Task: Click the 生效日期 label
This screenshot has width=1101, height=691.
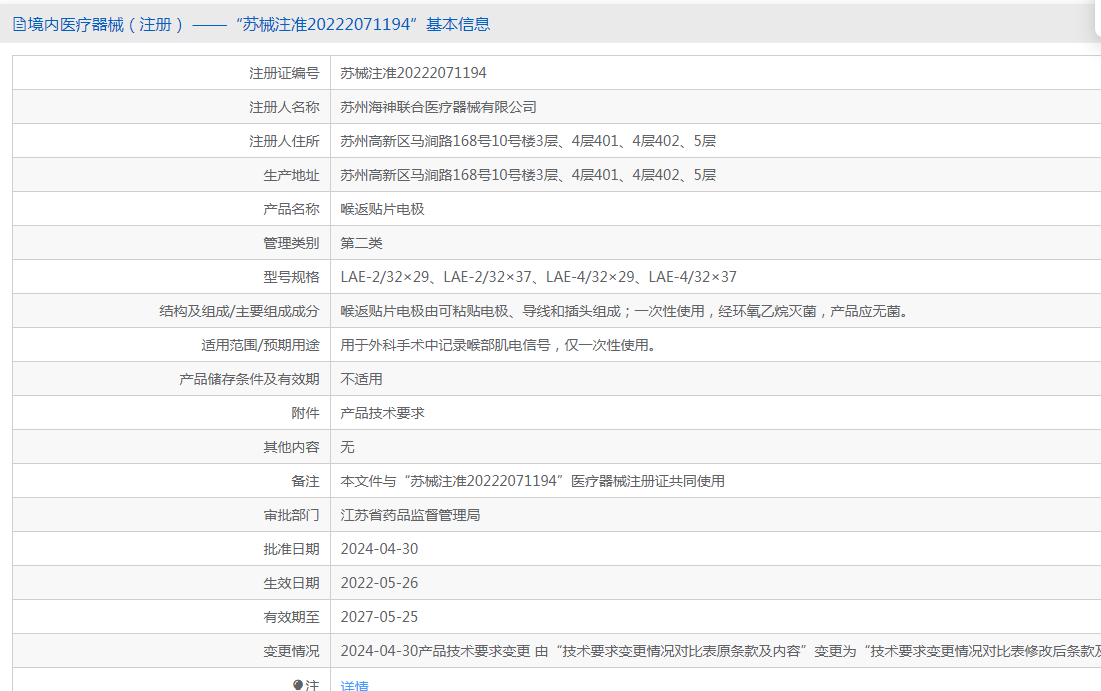Action: (x=291, y=583)
